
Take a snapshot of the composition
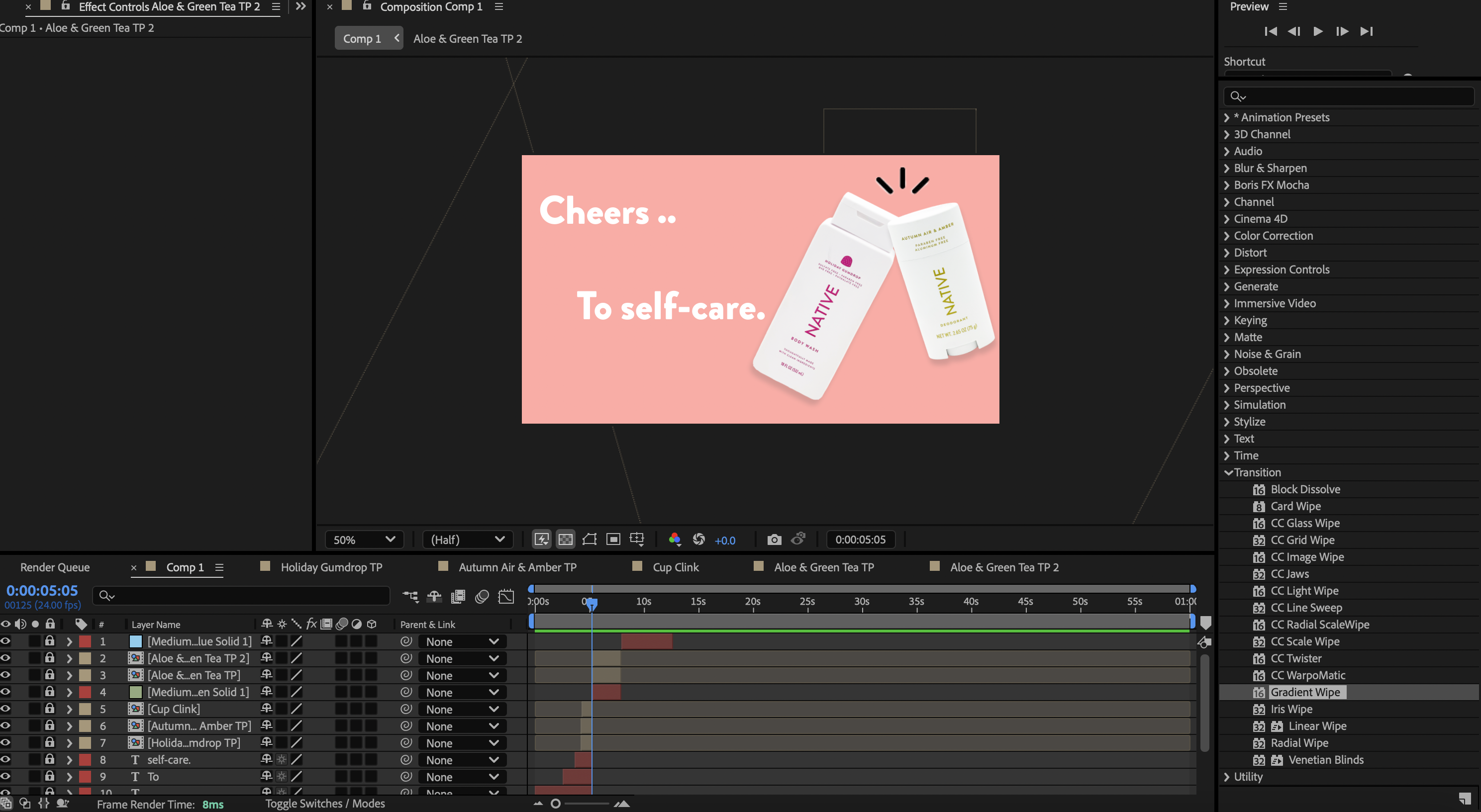(774, 539)
